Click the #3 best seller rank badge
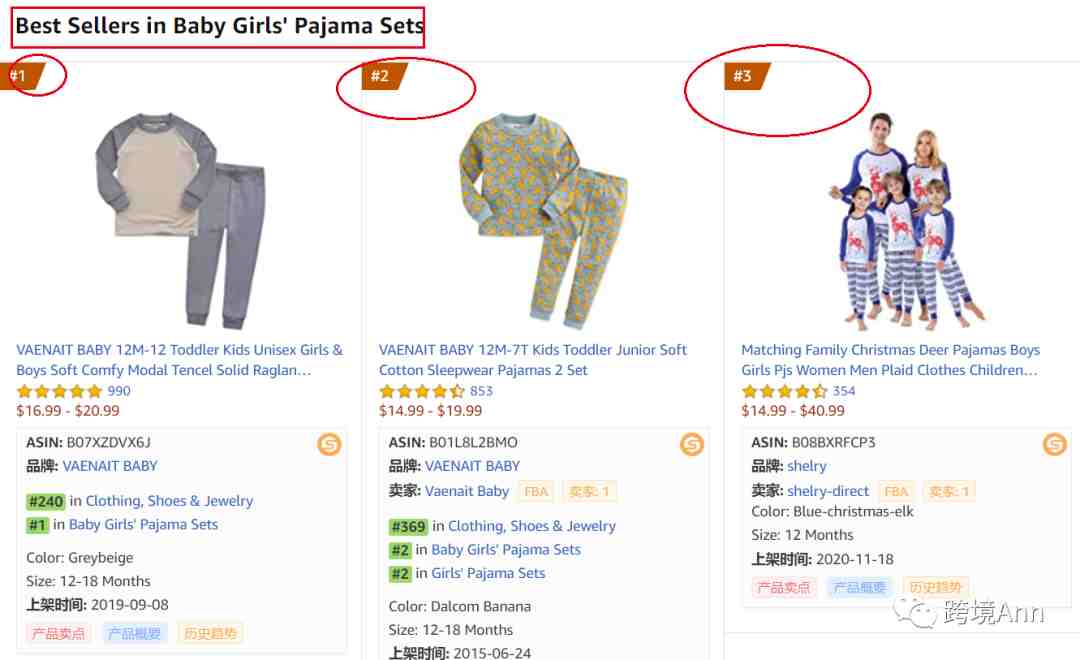1080x660 pixels. [747, 76]
